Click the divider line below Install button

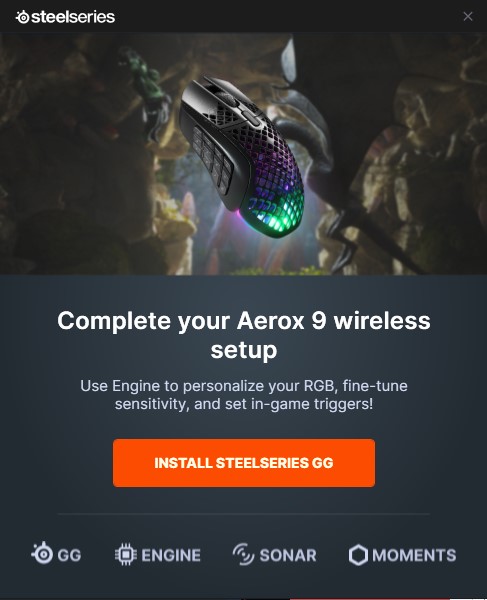244,514
